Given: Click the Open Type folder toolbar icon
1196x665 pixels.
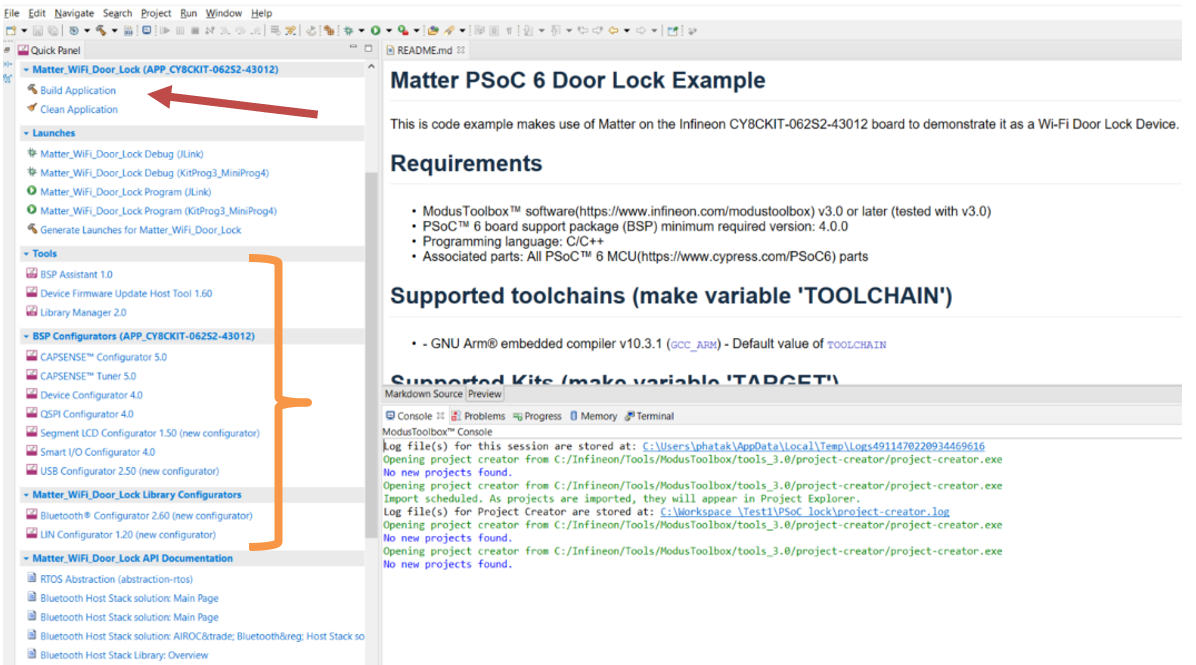Looking at the screenshot, I should [433, 31].
